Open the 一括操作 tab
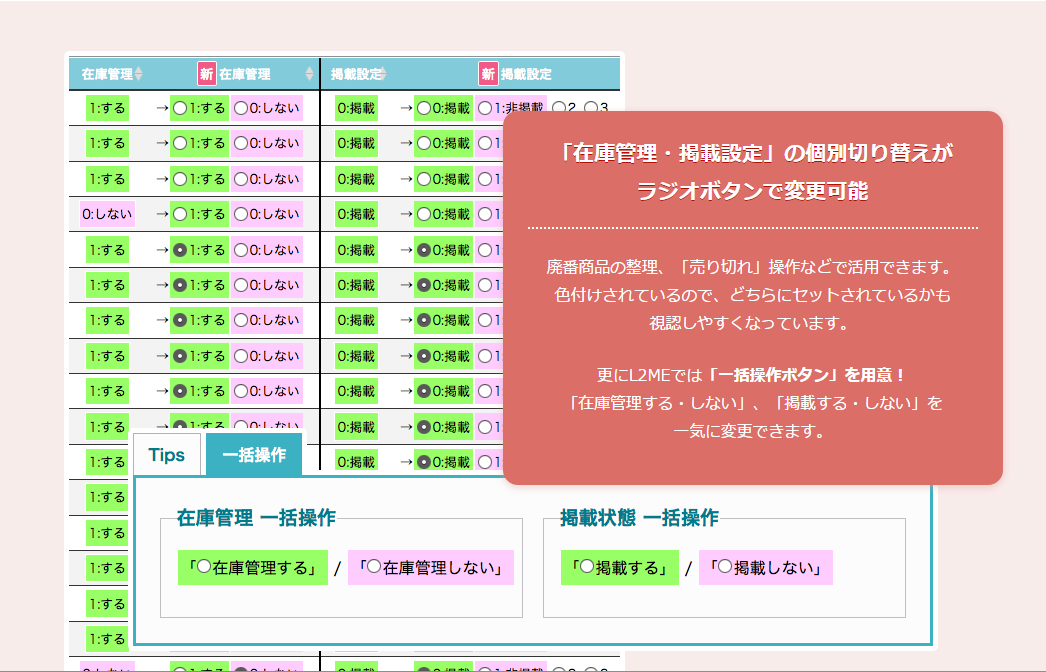The image size is (1046, 672). 253,454
